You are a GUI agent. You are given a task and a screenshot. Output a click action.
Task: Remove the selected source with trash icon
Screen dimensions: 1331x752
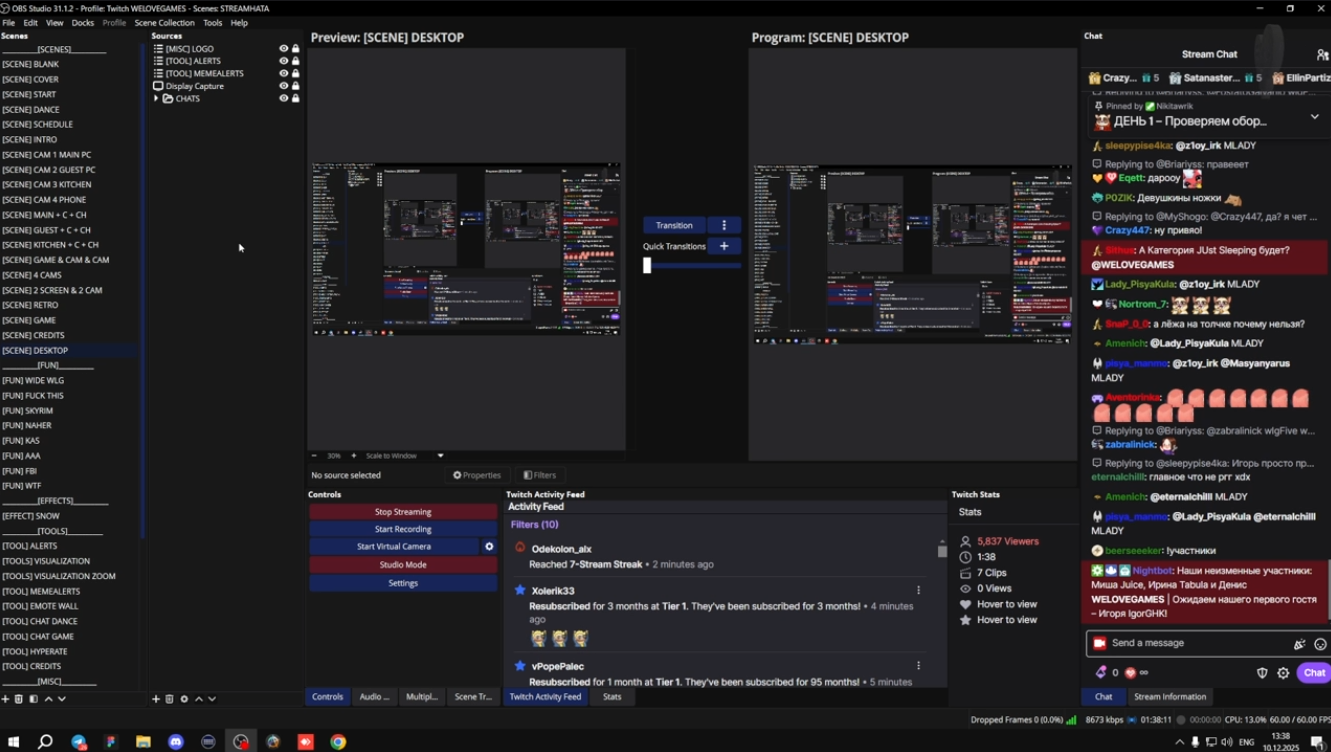point(169,699)
